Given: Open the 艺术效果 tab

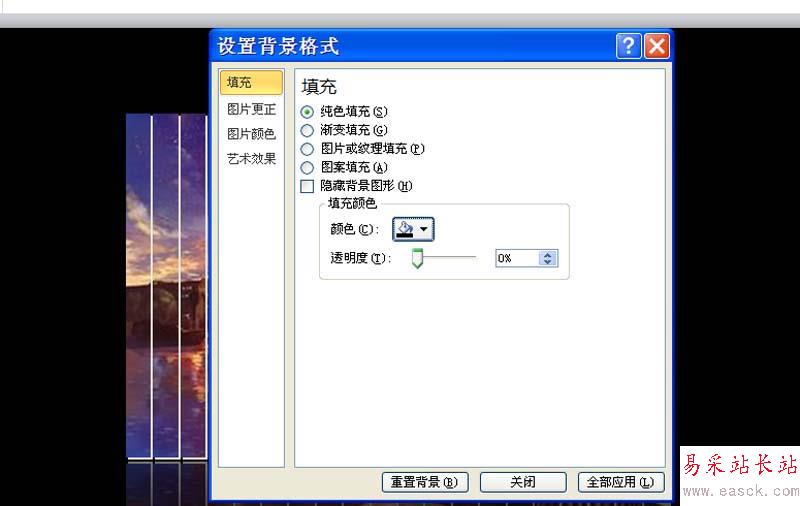Looking at the screenshot, I should click(251, 159).
